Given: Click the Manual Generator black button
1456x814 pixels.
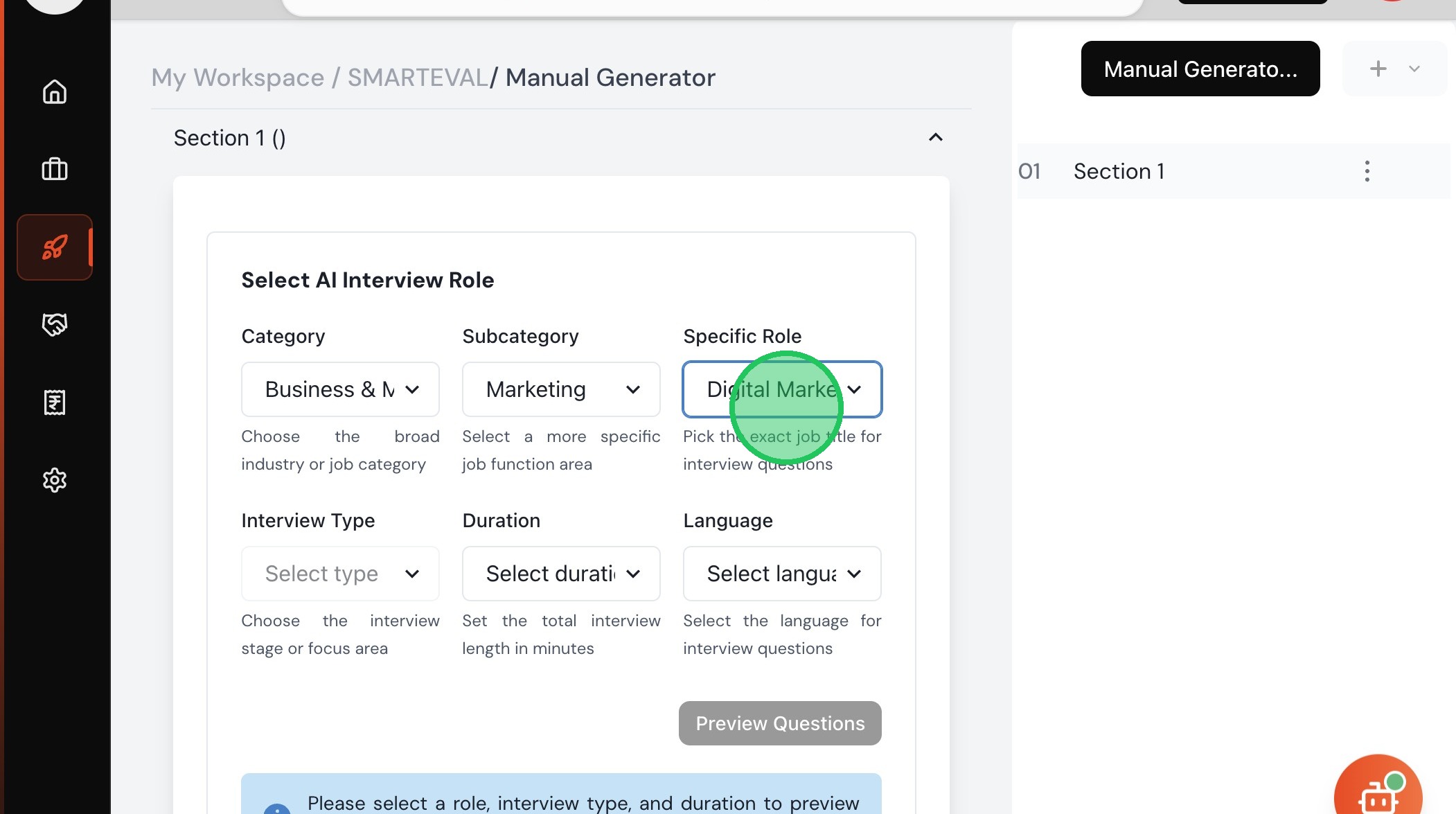Looking at the screenshot, I should [x=1200, y=69].
